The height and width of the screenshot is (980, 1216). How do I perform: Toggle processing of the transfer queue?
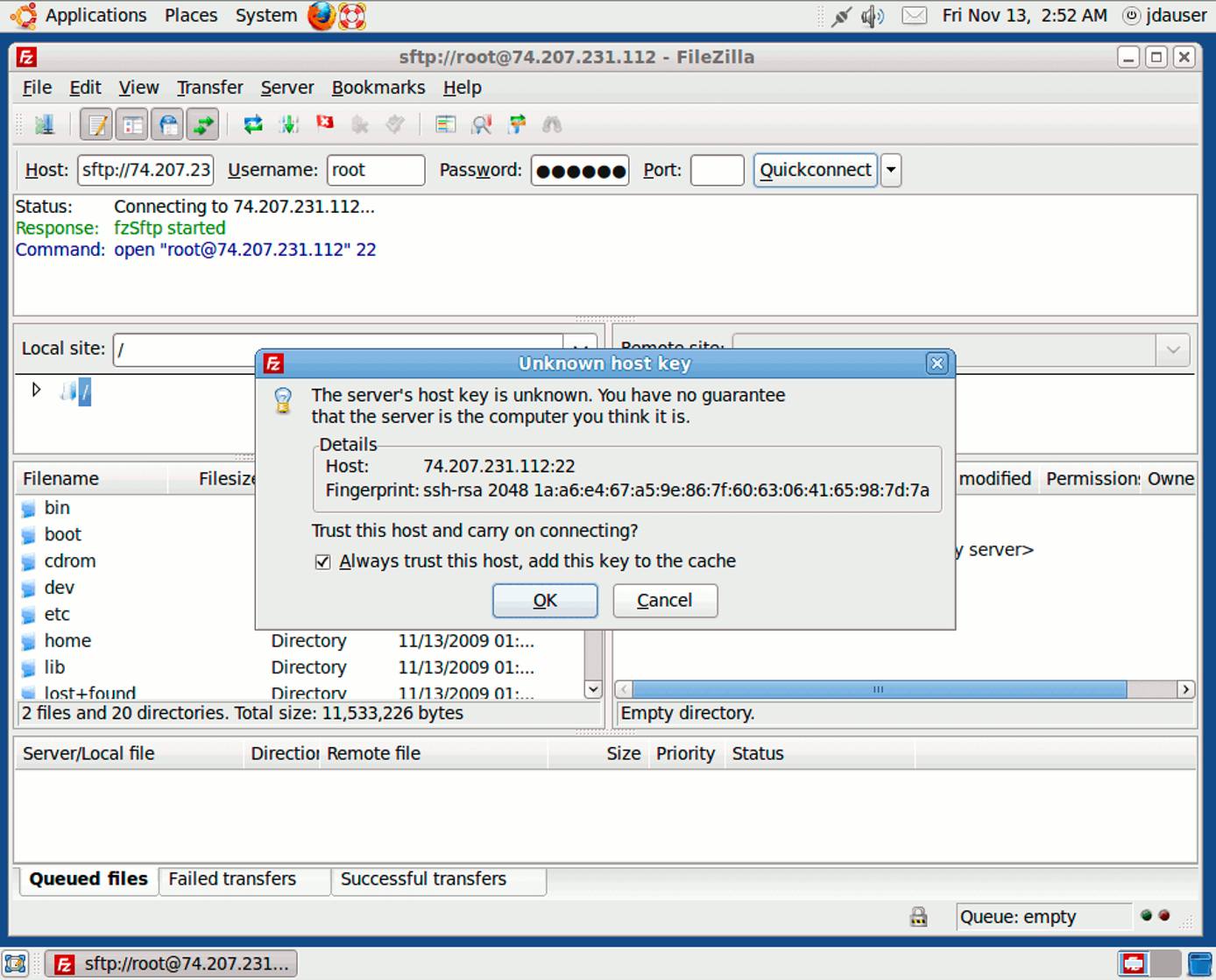tap(289, 123)
